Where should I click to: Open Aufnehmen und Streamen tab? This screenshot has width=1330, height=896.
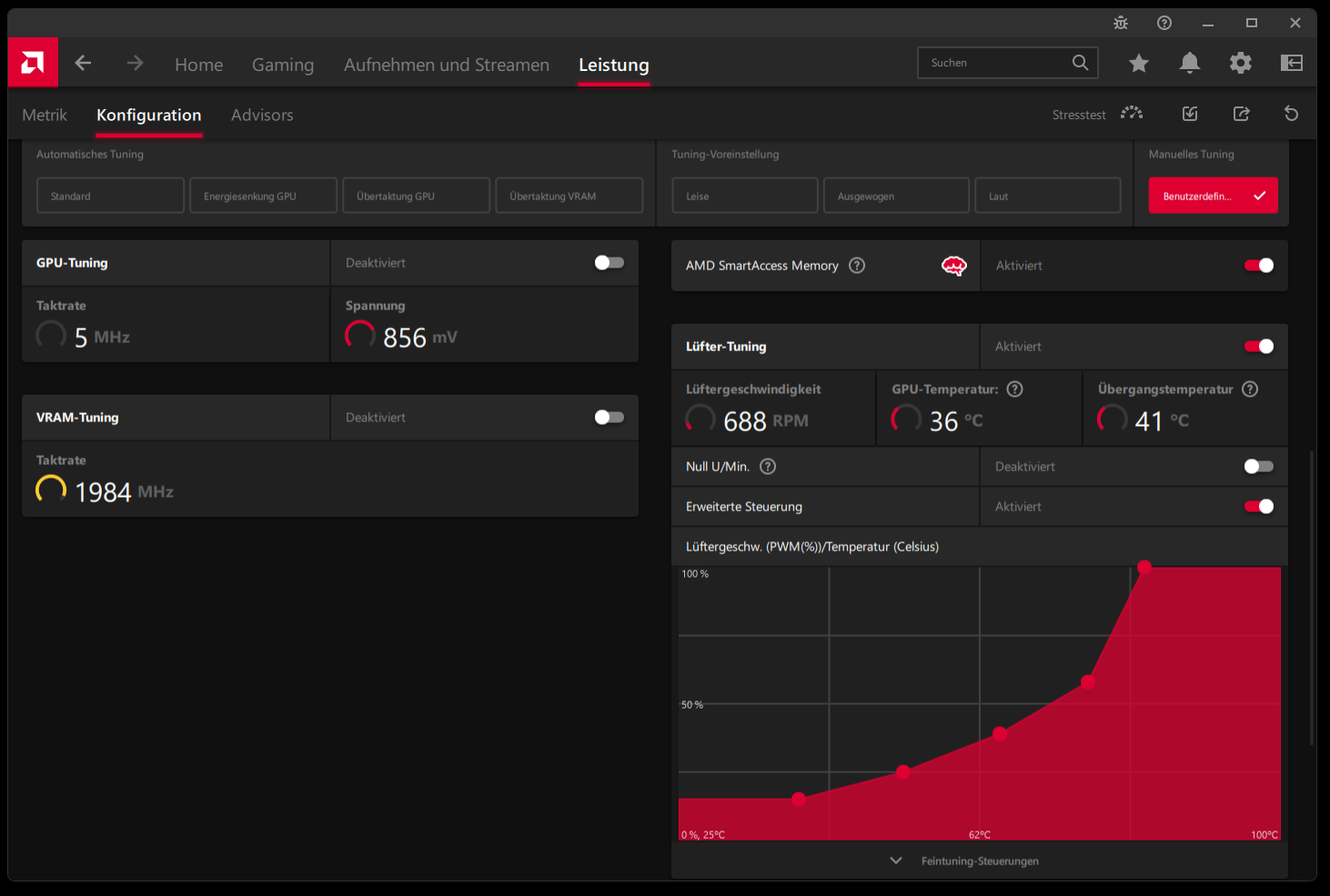click(x=447, y=65)
